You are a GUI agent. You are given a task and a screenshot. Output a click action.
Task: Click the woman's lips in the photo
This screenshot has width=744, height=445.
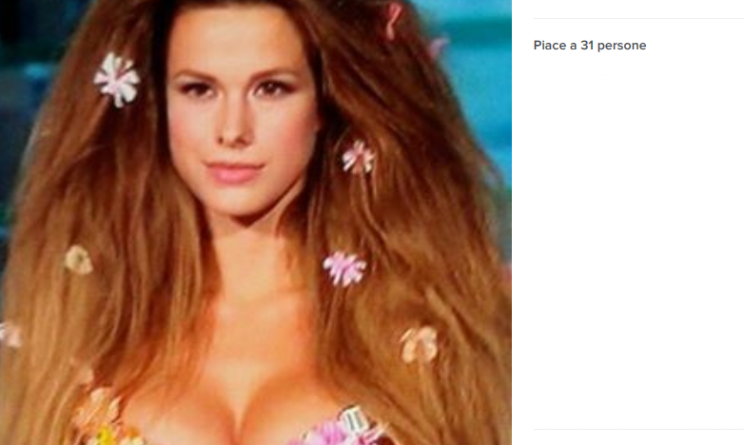click(x=234, y=173)
